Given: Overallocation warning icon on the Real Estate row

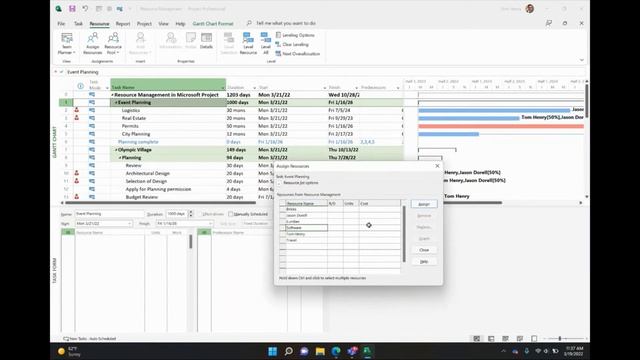Looking at the screenshot, I should (x=76, y=118).
